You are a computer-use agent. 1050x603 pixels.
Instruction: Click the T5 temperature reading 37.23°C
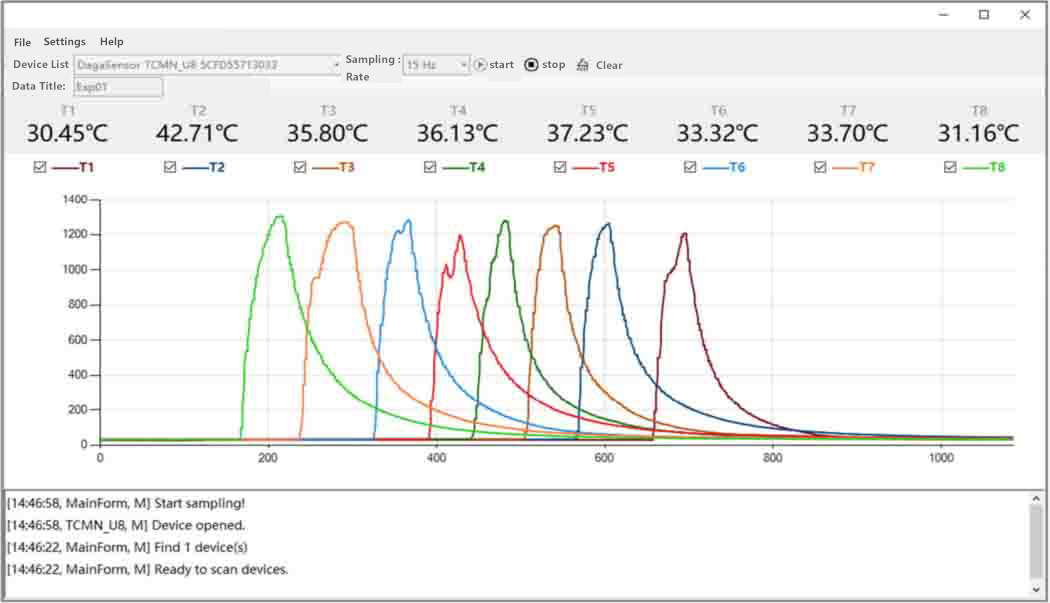588,133
